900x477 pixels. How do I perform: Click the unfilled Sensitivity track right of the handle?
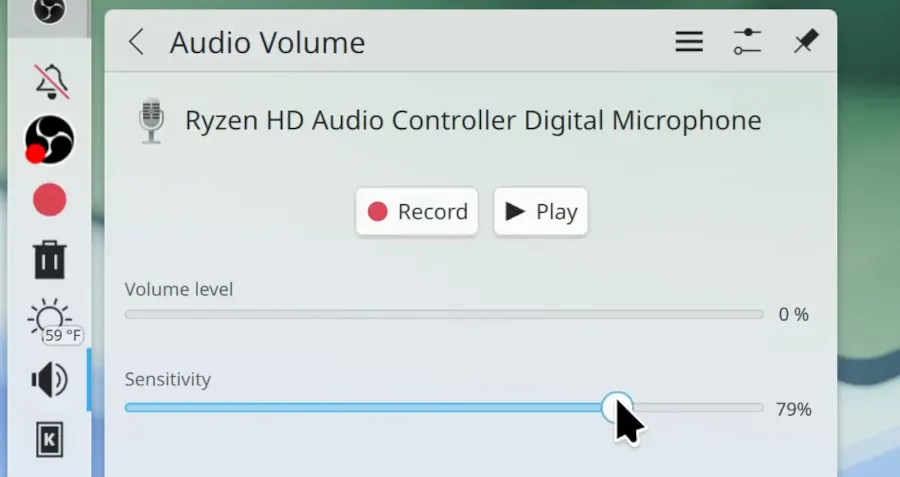point(698,408)
